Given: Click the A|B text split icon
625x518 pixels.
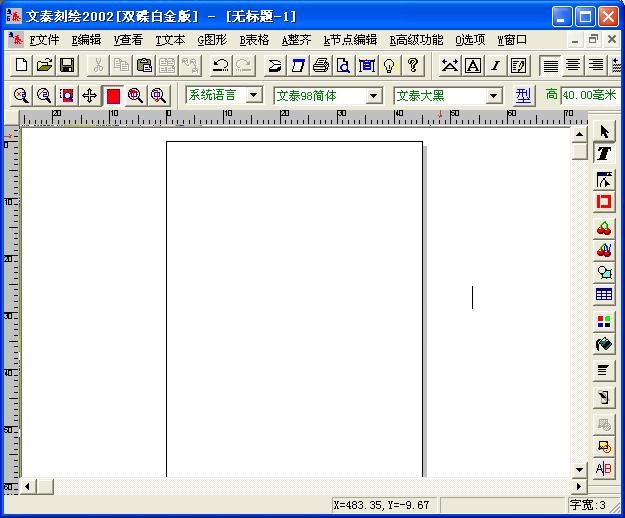Looking at the screenshot, I should coord(604,469).
